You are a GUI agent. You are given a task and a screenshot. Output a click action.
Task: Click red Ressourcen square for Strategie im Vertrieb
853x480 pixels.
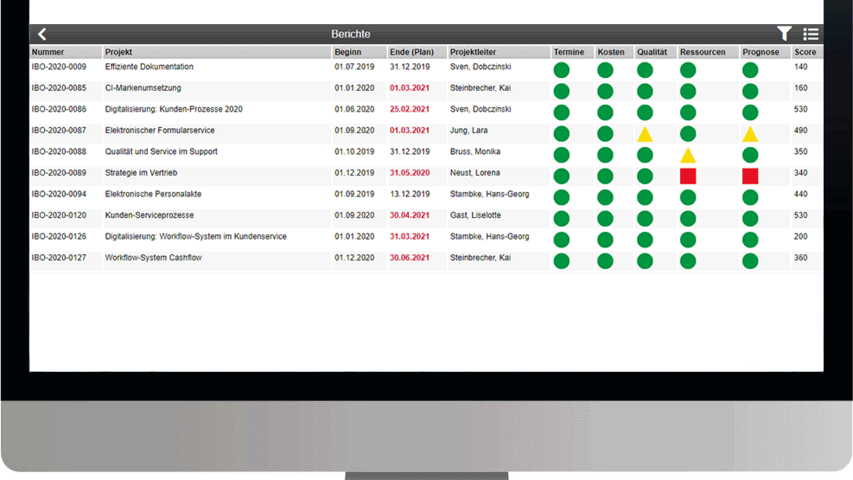[x=687, y=176]
